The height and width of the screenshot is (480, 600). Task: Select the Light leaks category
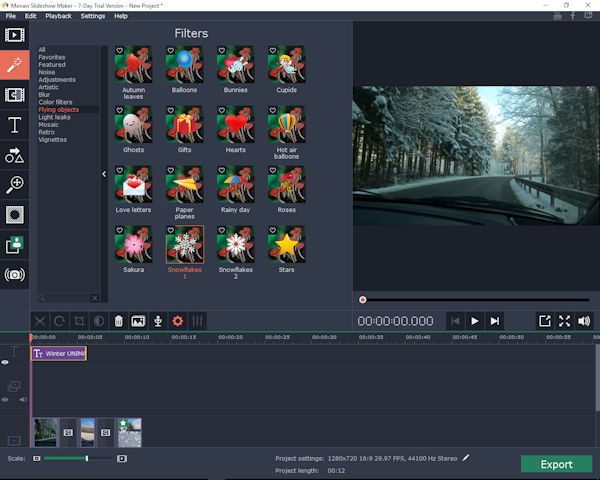[x=54, y=117]
